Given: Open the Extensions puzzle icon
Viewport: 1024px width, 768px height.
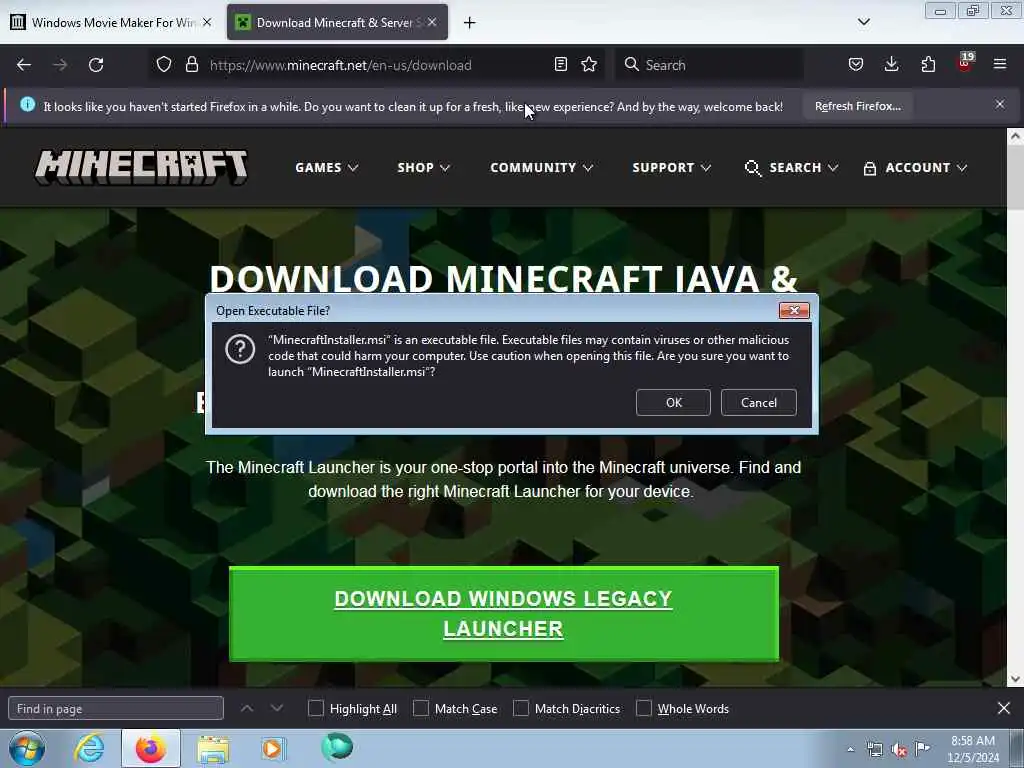Looking at the screenshot, I should click(x=928, y=64).
